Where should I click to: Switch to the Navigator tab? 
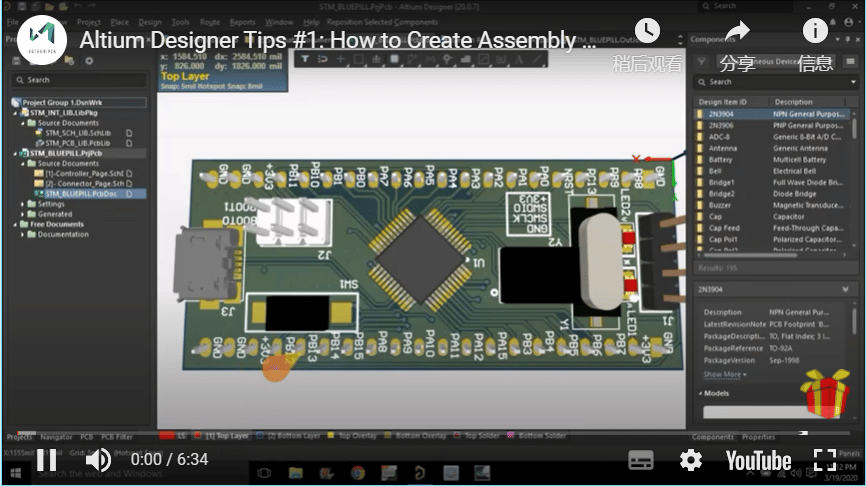click(56, 437)
